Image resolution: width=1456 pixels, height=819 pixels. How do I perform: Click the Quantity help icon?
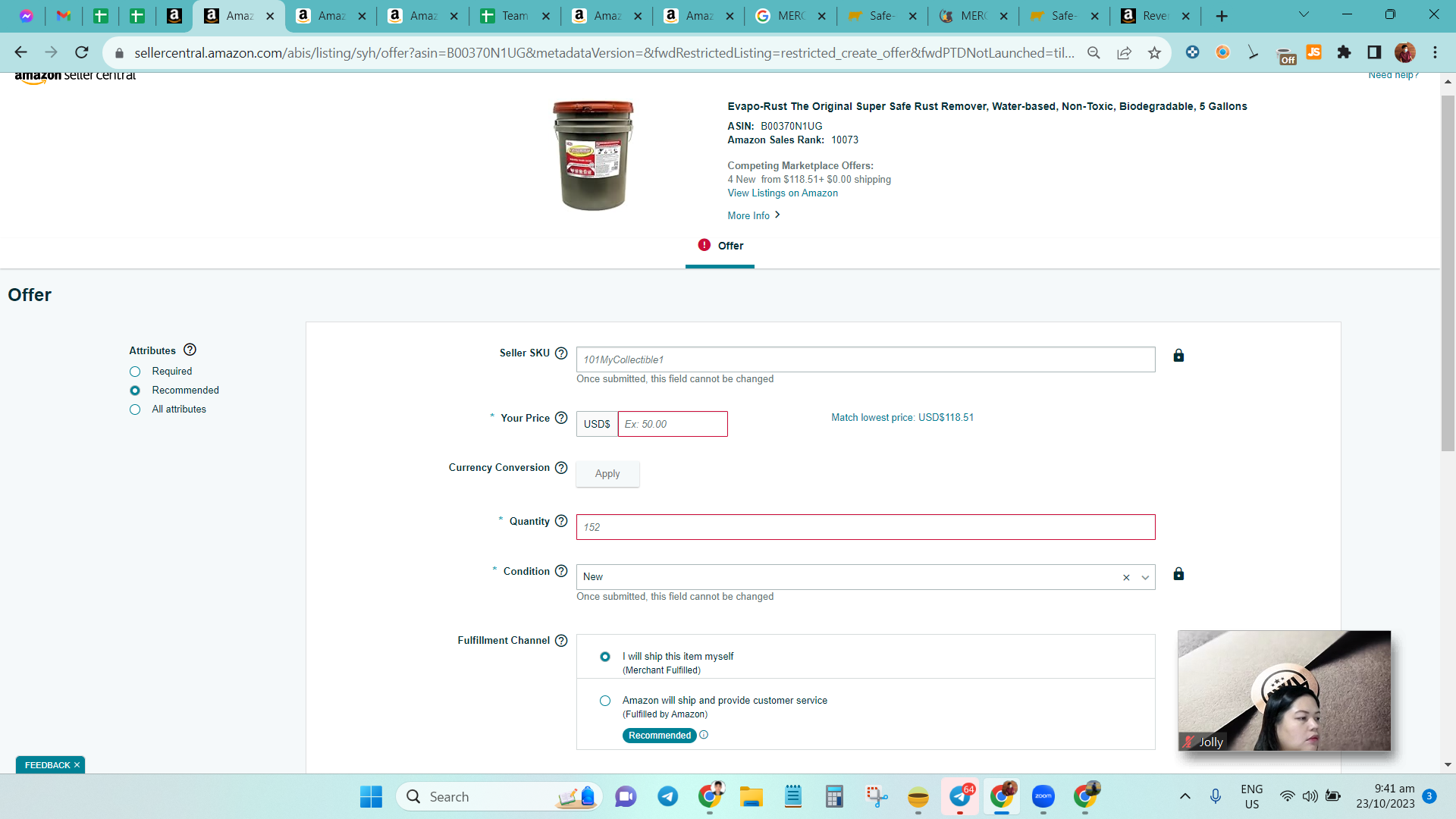tap(561, 521)
